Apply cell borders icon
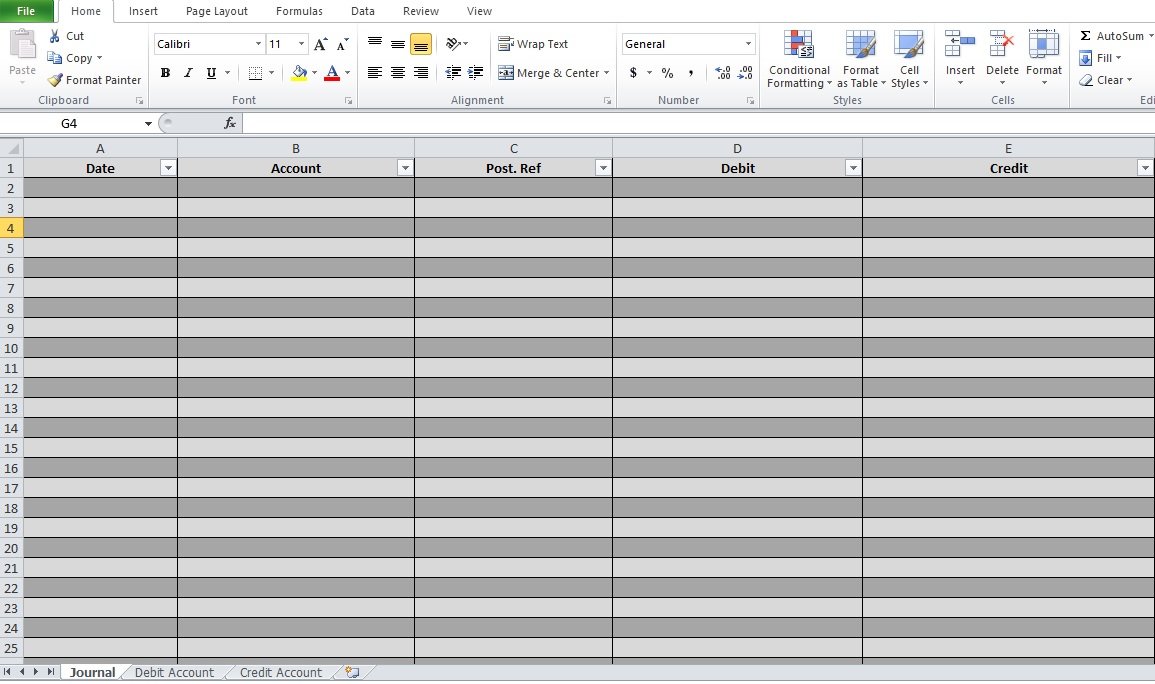Image resolution: width=1155 pixels, height=684 pixels. [256, 73]
